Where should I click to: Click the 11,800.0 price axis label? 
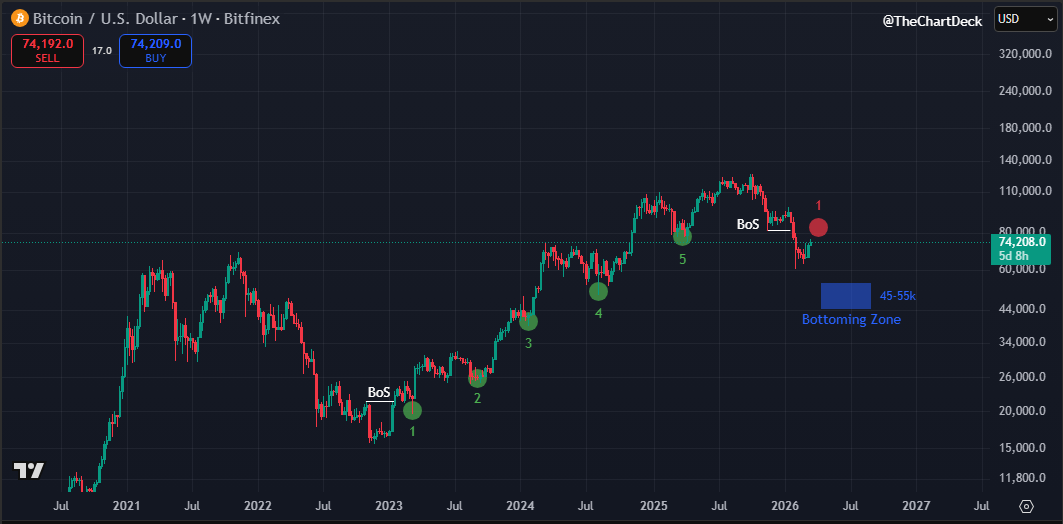1023,479
